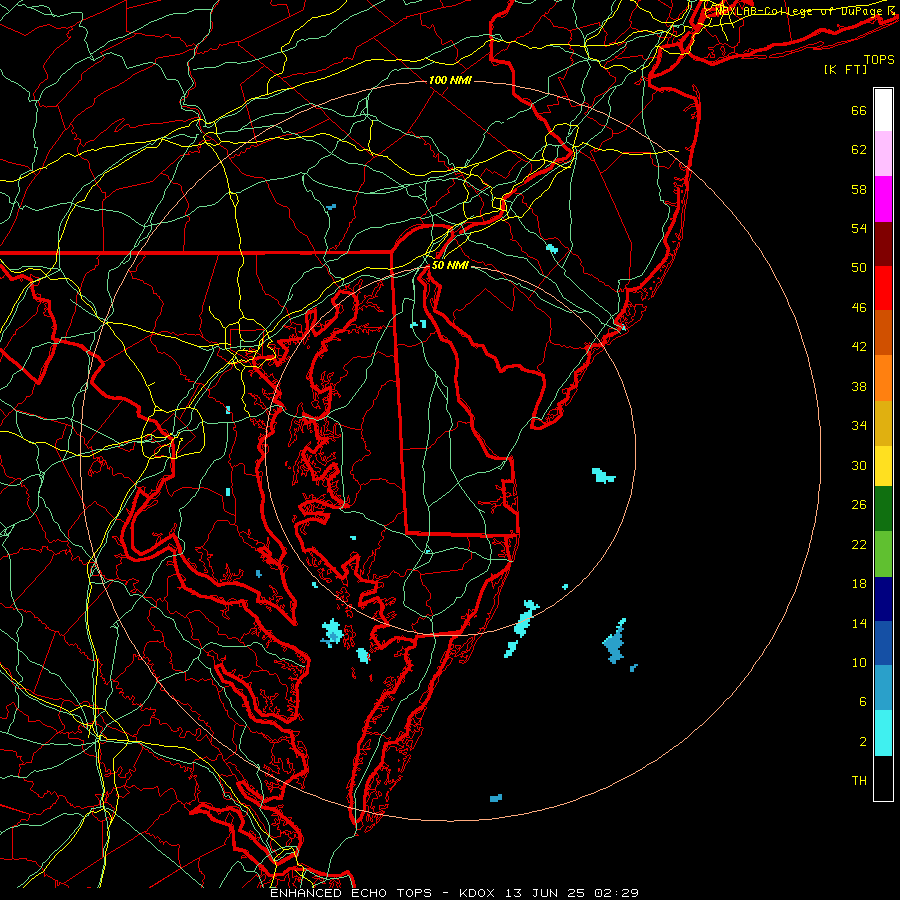Select the 58 legend value
This screenshot has height=900, width=900.
click(x=859, y=189)
